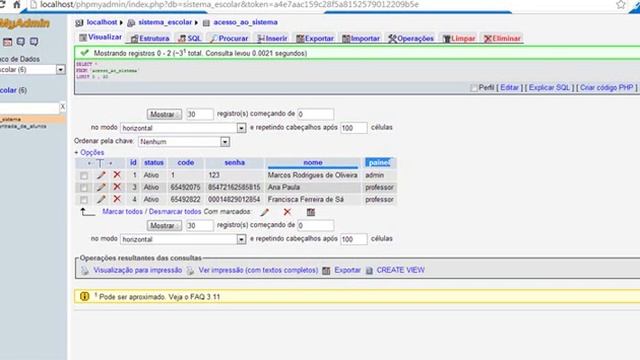Click CREATE VIEW link
The width and height of the screenshot is (640, 360).
[x=400, y=270]
